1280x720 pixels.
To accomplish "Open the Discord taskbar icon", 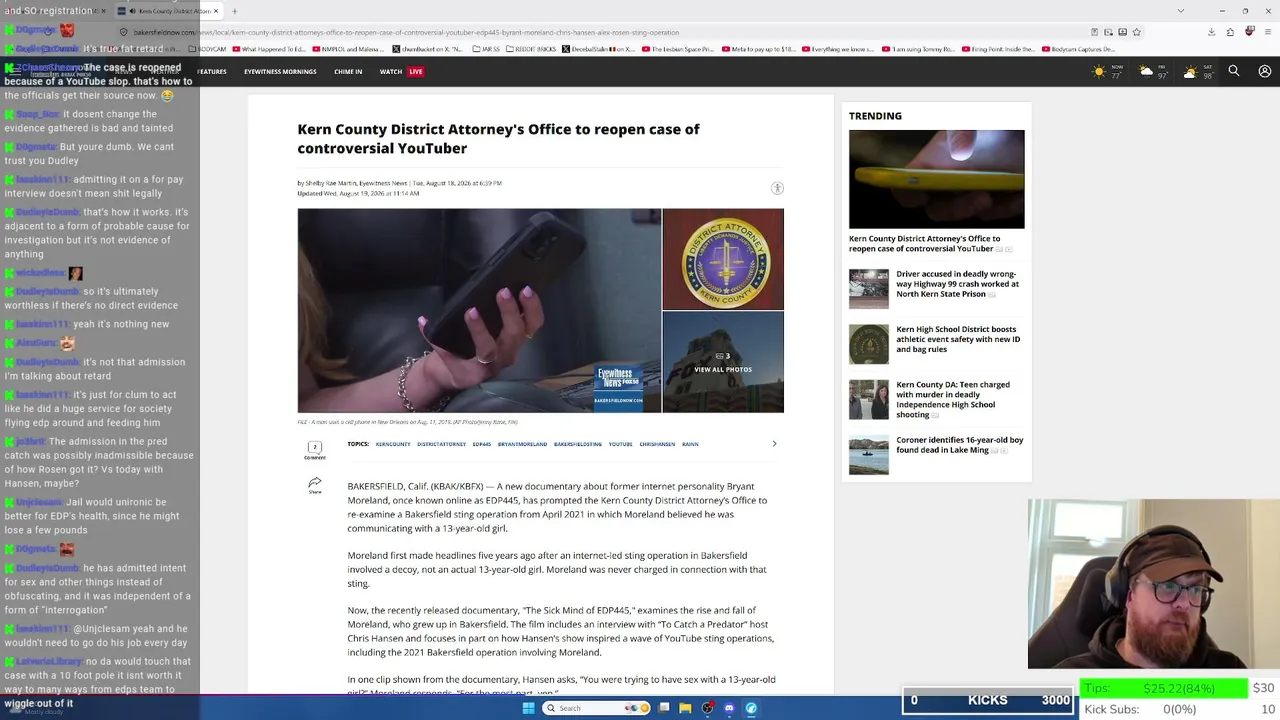I will coord(729,708).
